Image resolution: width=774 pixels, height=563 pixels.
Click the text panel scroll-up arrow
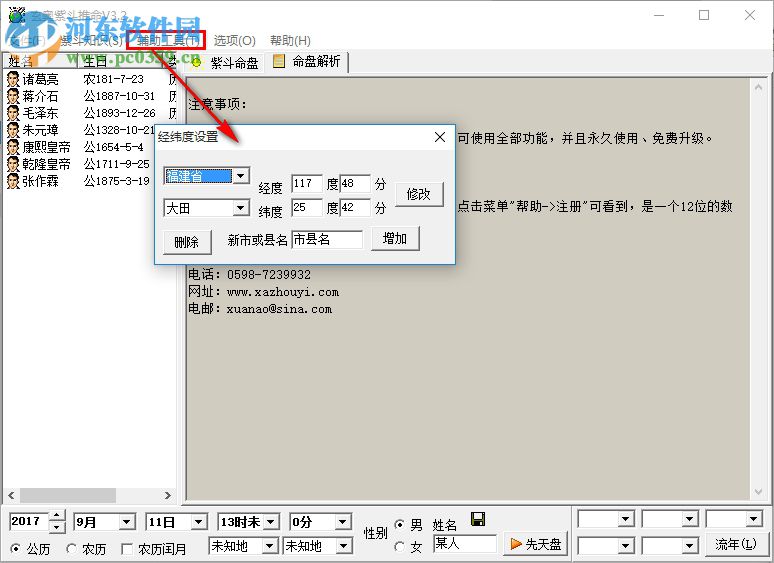(x=758, y=87)
